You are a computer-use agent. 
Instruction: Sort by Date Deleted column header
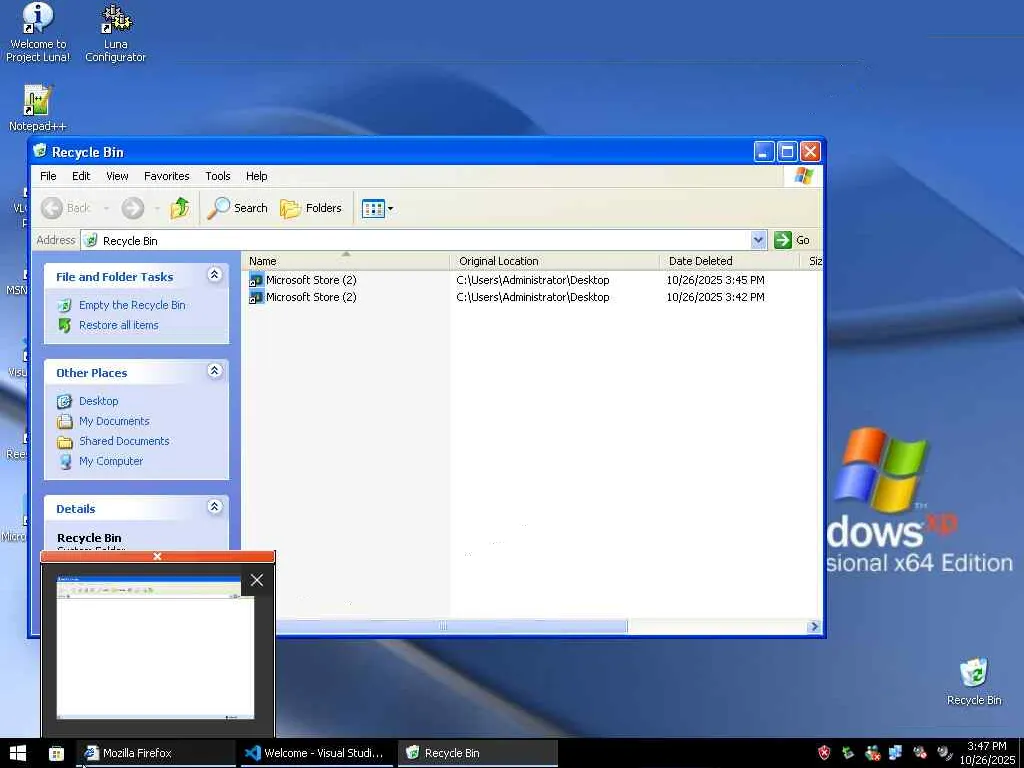pyautogui.click(x=729, y=261)
